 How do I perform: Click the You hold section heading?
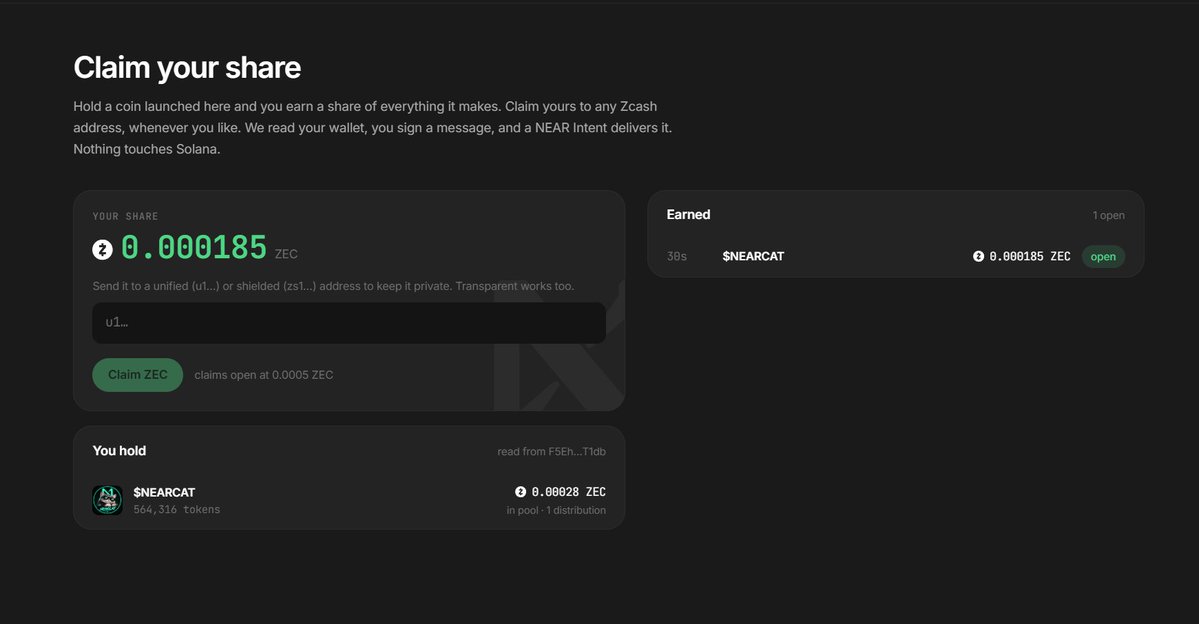pos(119,450)
